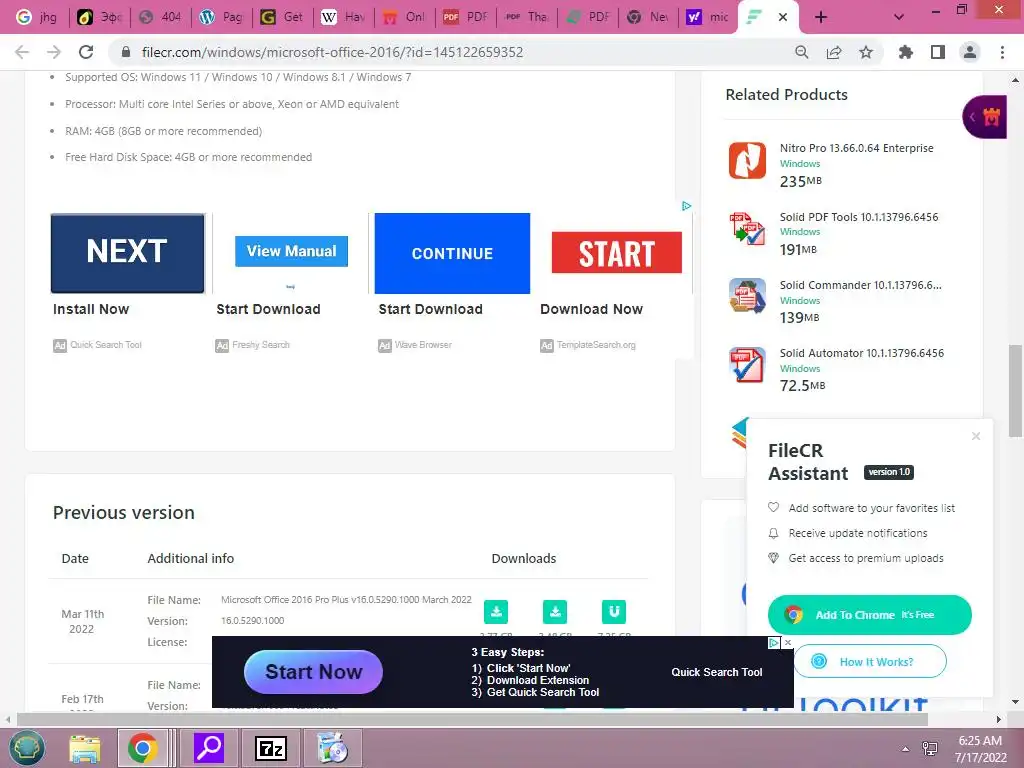Click the View Manual ad button

[291, 251]
